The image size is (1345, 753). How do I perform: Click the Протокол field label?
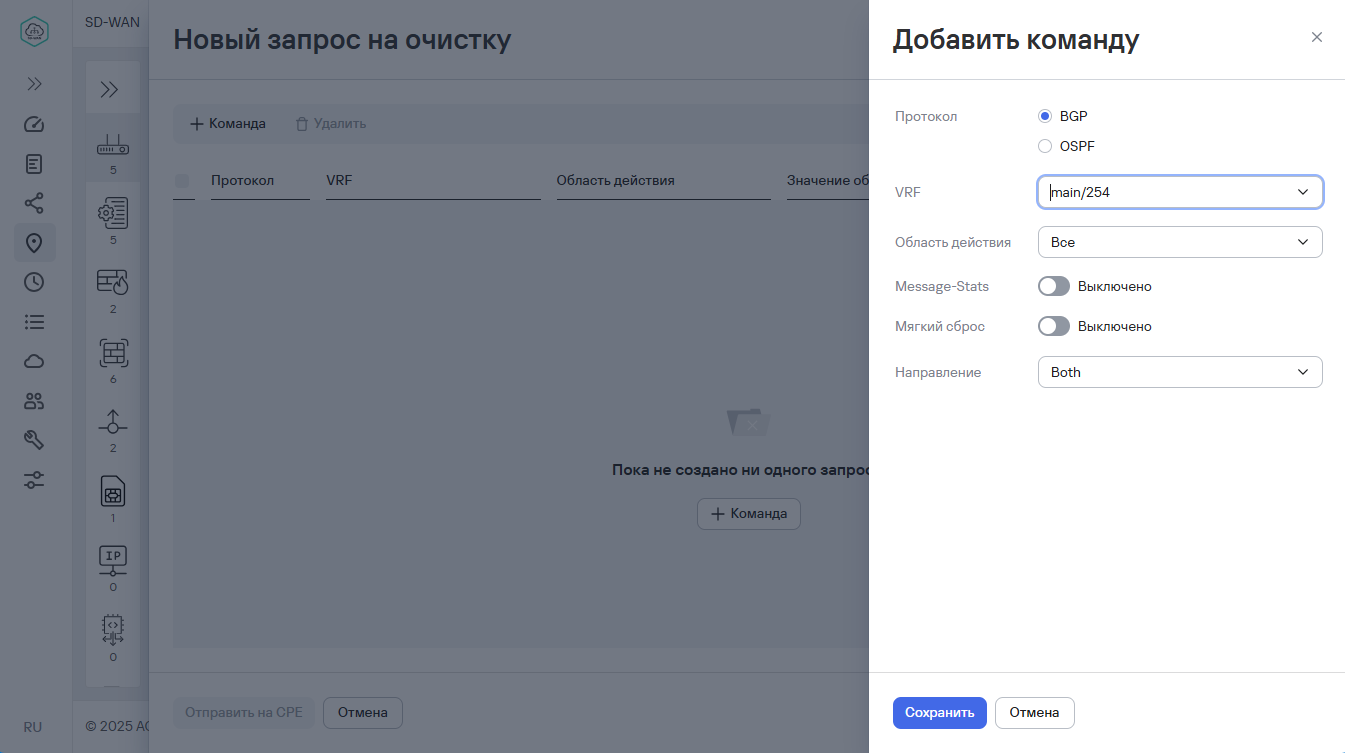(926, 116)
